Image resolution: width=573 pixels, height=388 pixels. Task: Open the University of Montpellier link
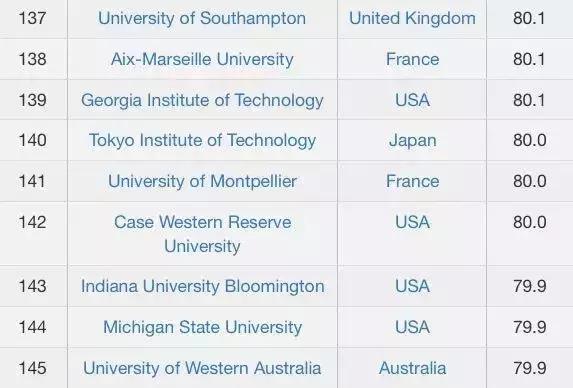pos(202,182)
